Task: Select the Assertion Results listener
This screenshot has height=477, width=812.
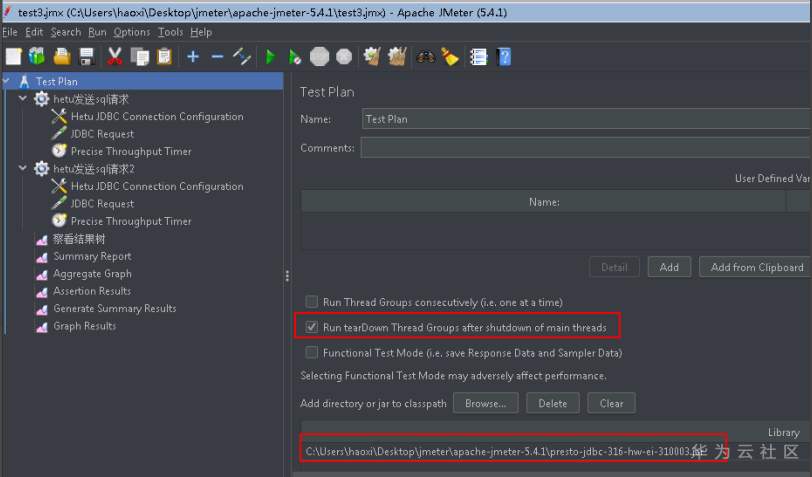Action: [92, 291]
